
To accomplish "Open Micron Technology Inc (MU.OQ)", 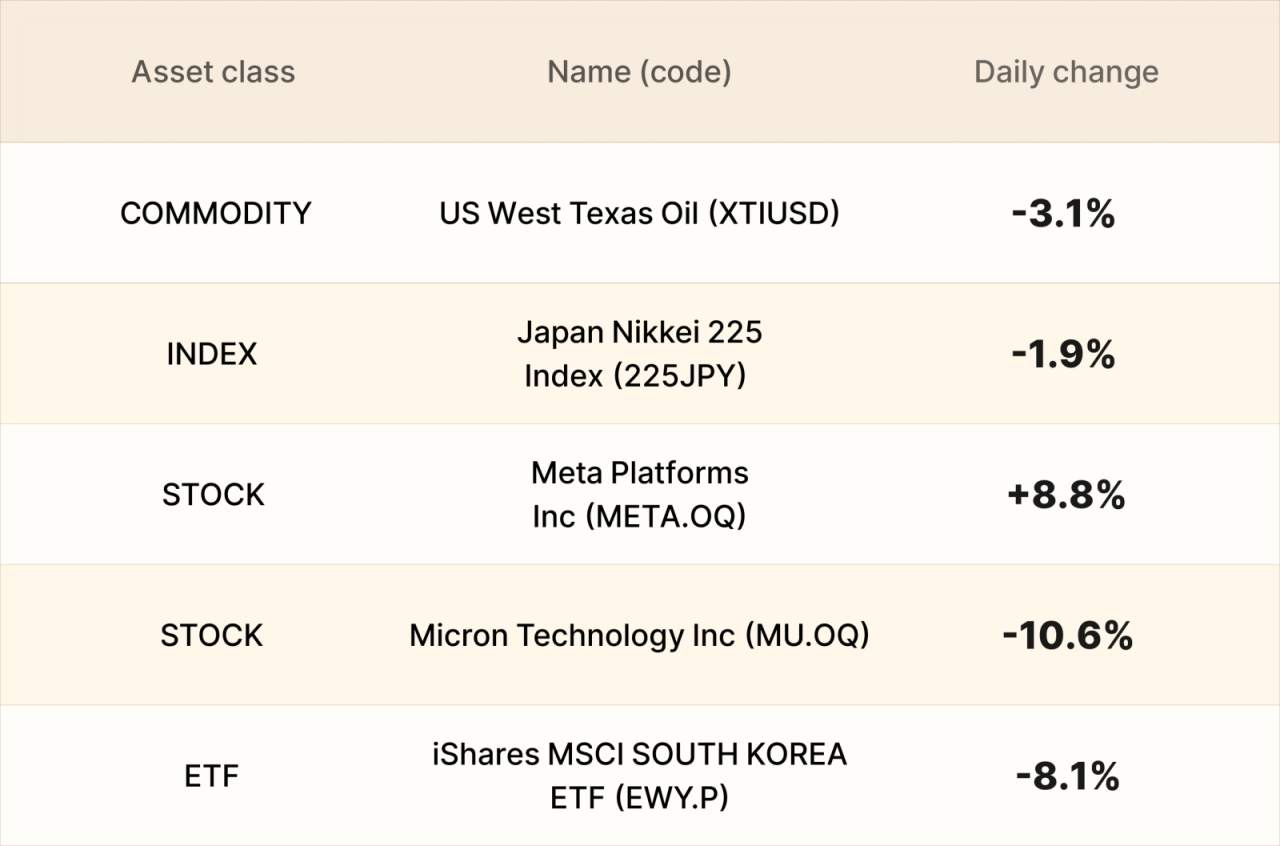I will pos(639,636).
